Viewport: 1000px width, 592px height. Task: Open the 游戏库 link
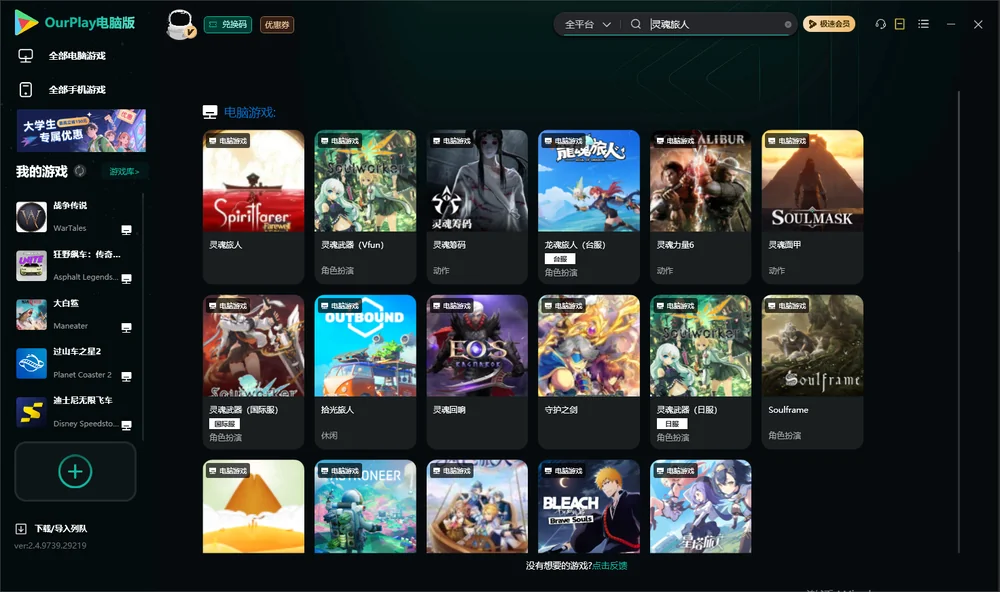(124, 171)
